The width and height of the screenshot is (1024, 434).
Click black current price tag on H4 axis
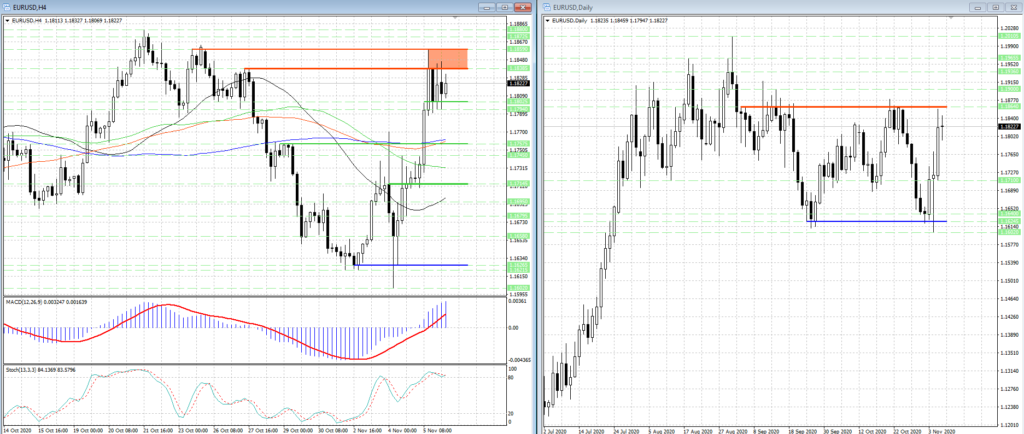click(x=518, y=83)
